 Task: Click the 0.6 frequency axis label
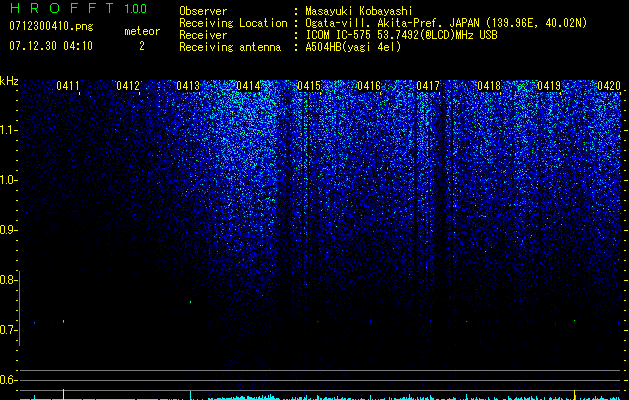point(8,380)
